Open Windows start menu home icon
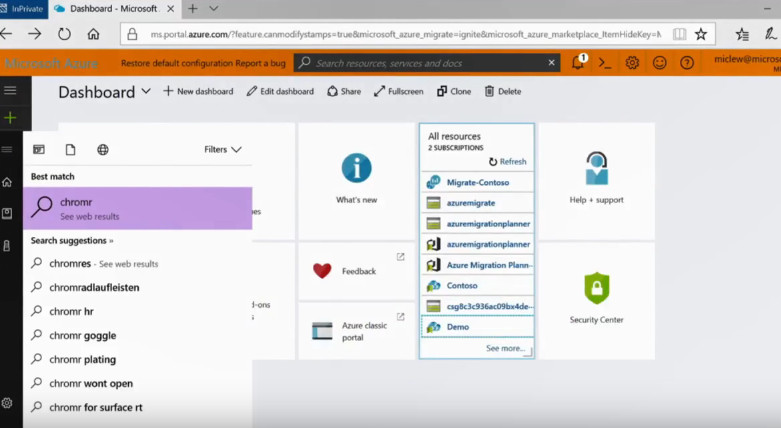The height and width of the screenshot is (428, 781). (x=7, y=182)
